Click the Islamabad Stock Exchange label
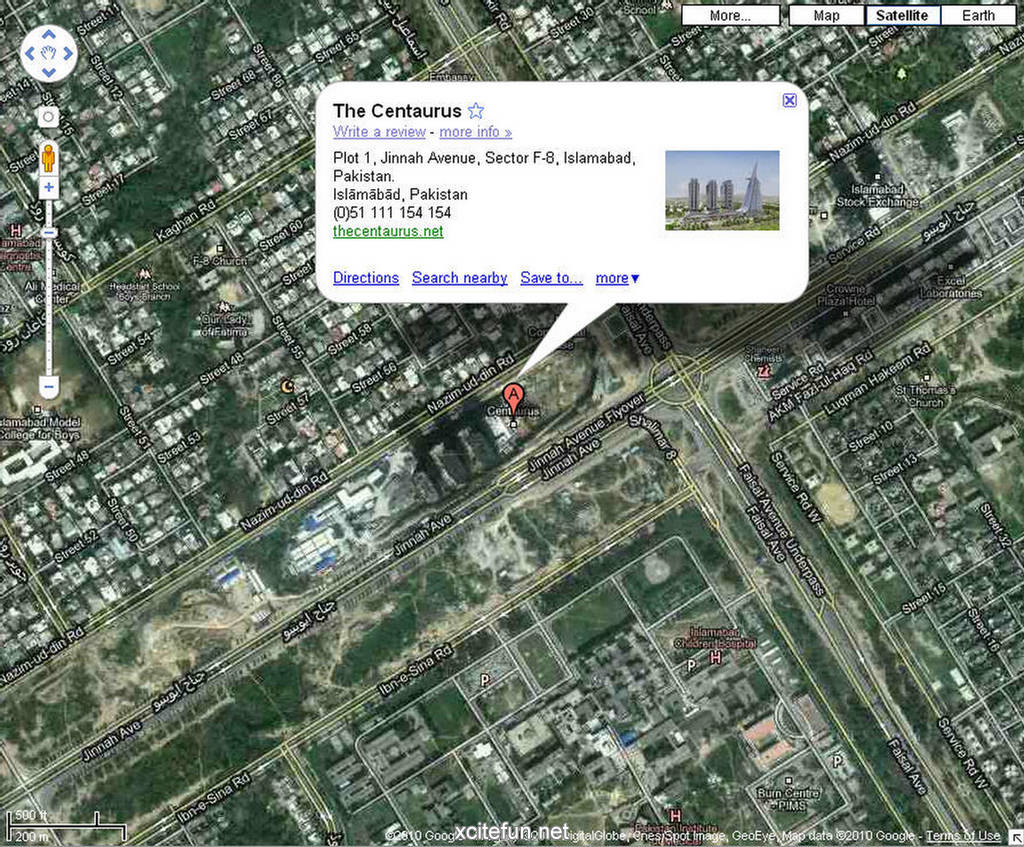Image resolution: width=1024 pixels, height=847 pixels. 877,196
